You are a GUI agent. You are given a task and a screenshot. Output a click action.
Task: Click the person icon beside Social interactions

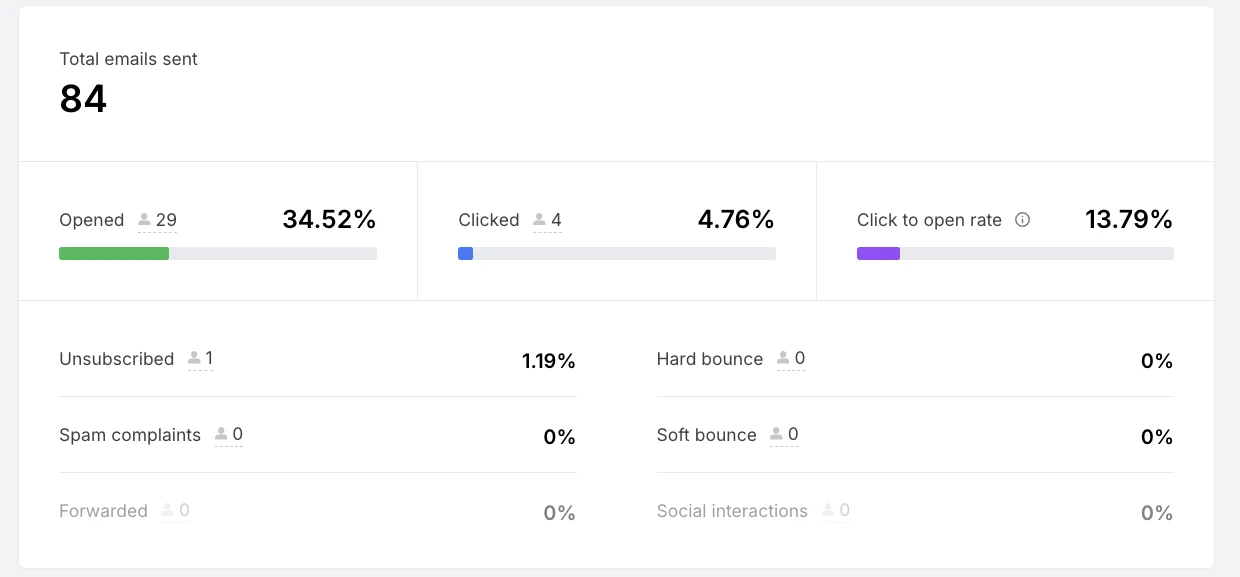828,511
